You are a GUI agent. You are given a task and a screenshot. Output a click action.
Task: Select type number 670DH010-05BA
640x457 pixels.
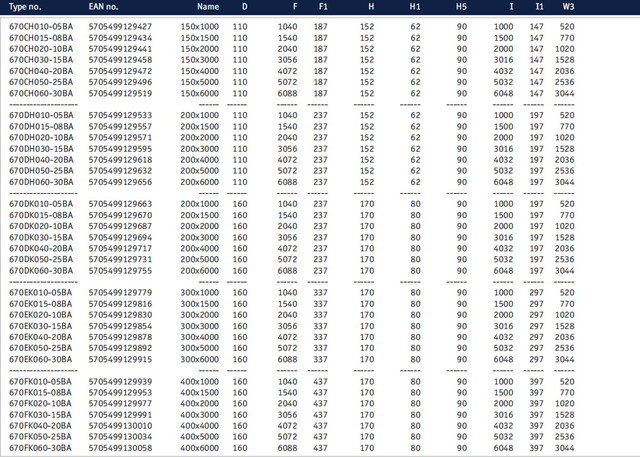(x=41, y=115)
